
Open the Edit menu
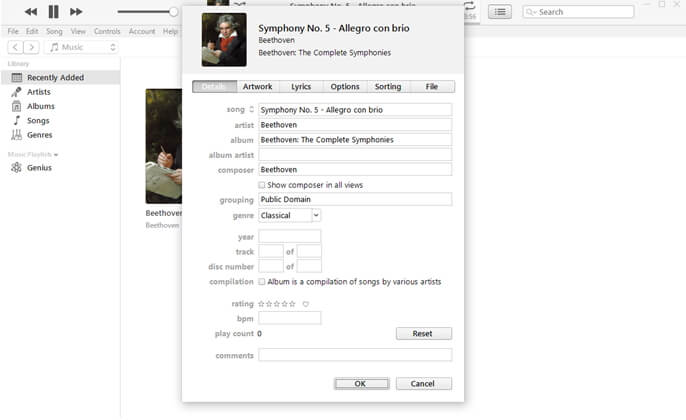pyautogui.click(x=32, y=32)
